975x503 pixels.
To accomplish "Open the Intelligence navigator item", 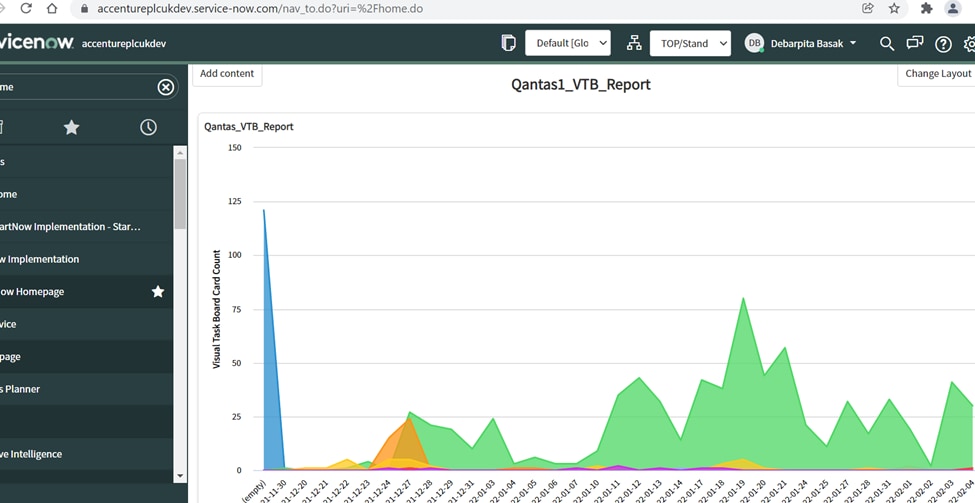I will 86,454.
